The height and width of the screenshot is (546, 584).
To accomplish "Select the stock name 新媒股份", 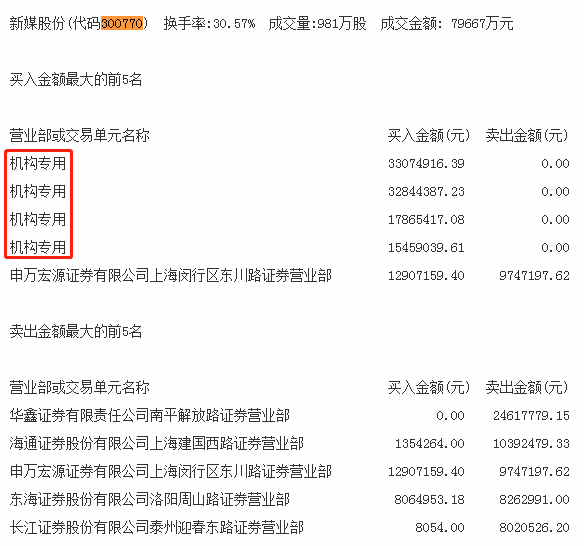I will (x=37, y=23).
